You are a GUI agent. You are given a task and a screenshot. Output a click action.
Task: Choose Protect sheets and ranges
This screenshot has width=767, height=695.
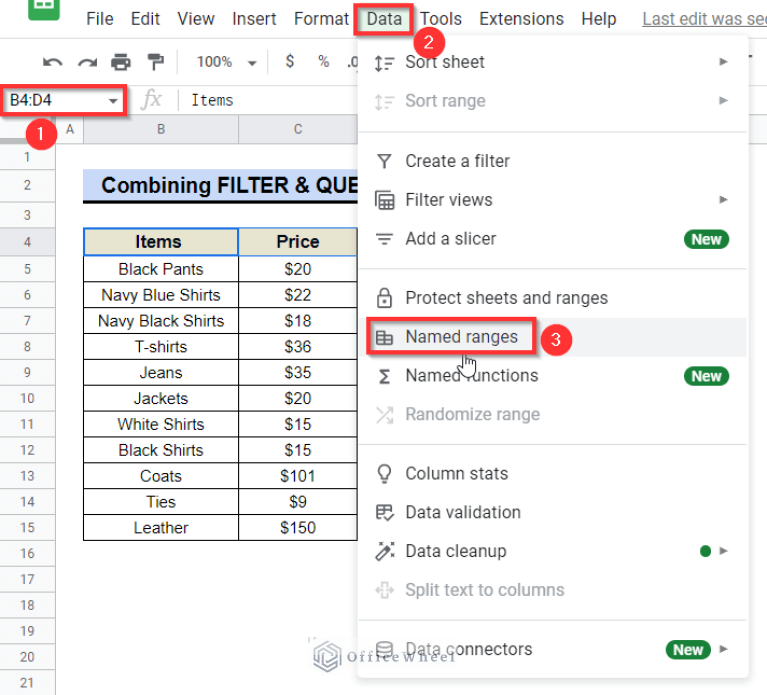(x=552, y=298)
